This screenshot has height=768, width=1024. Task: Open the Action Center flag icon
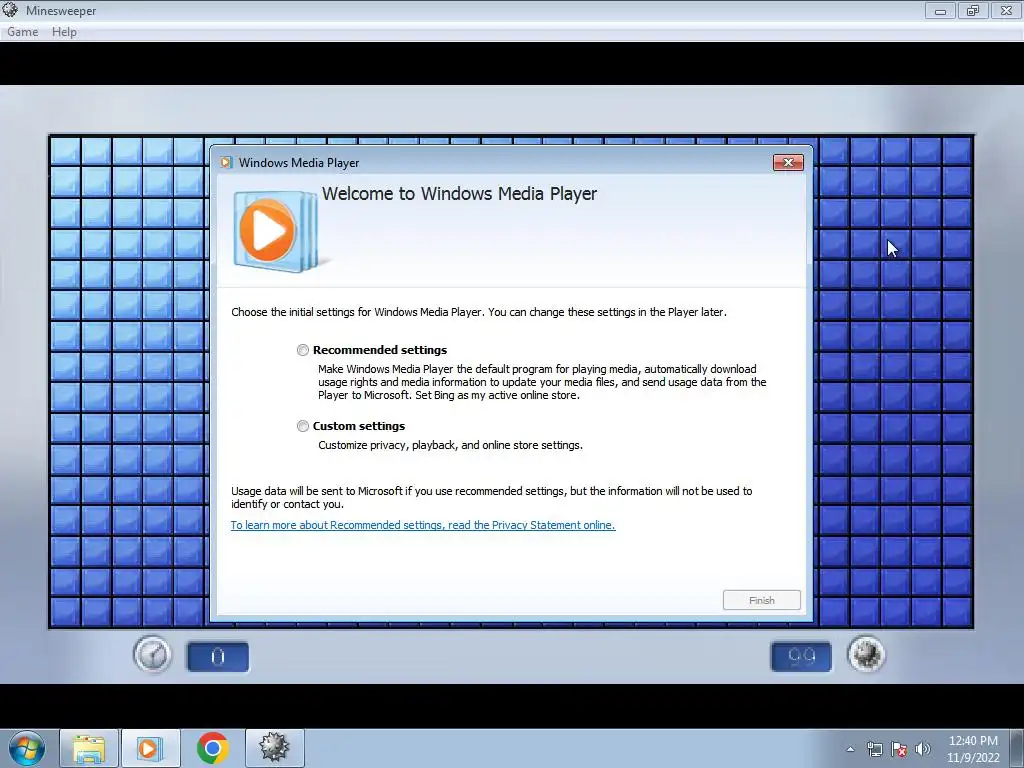click(x=899, y=750)
